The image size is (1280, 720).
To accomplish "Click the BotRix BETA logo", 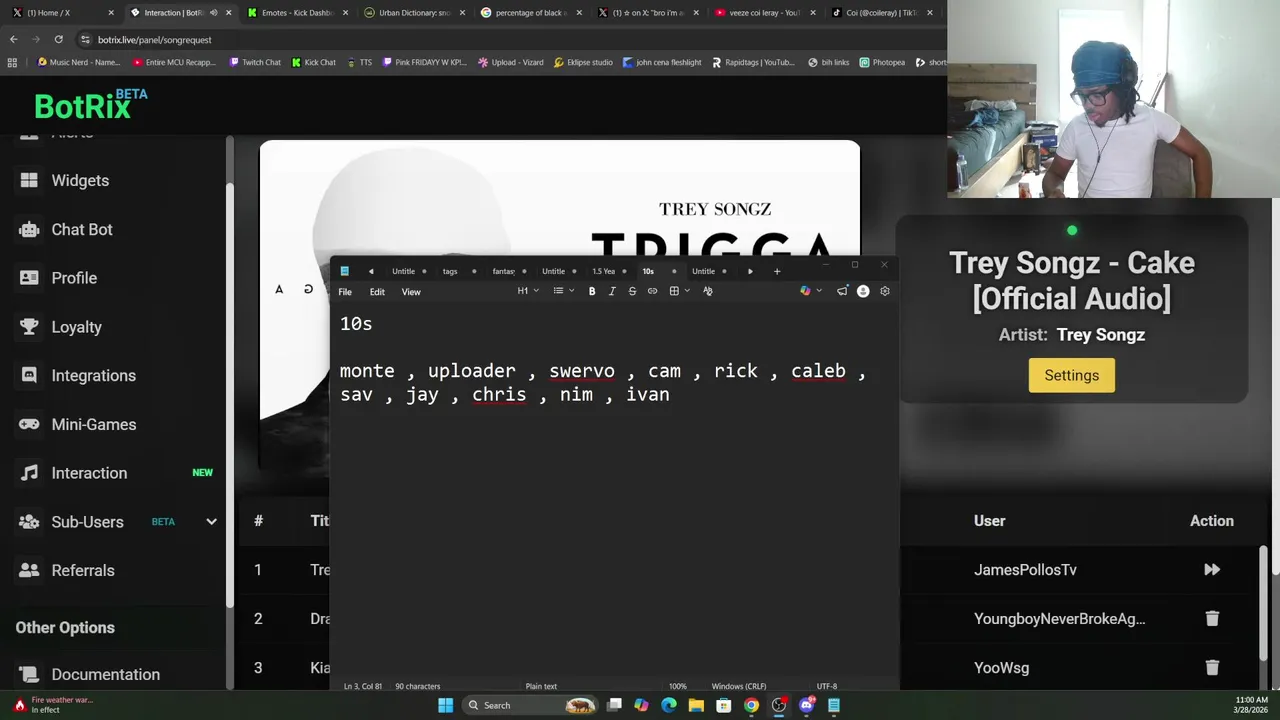I will click(90, 104).
